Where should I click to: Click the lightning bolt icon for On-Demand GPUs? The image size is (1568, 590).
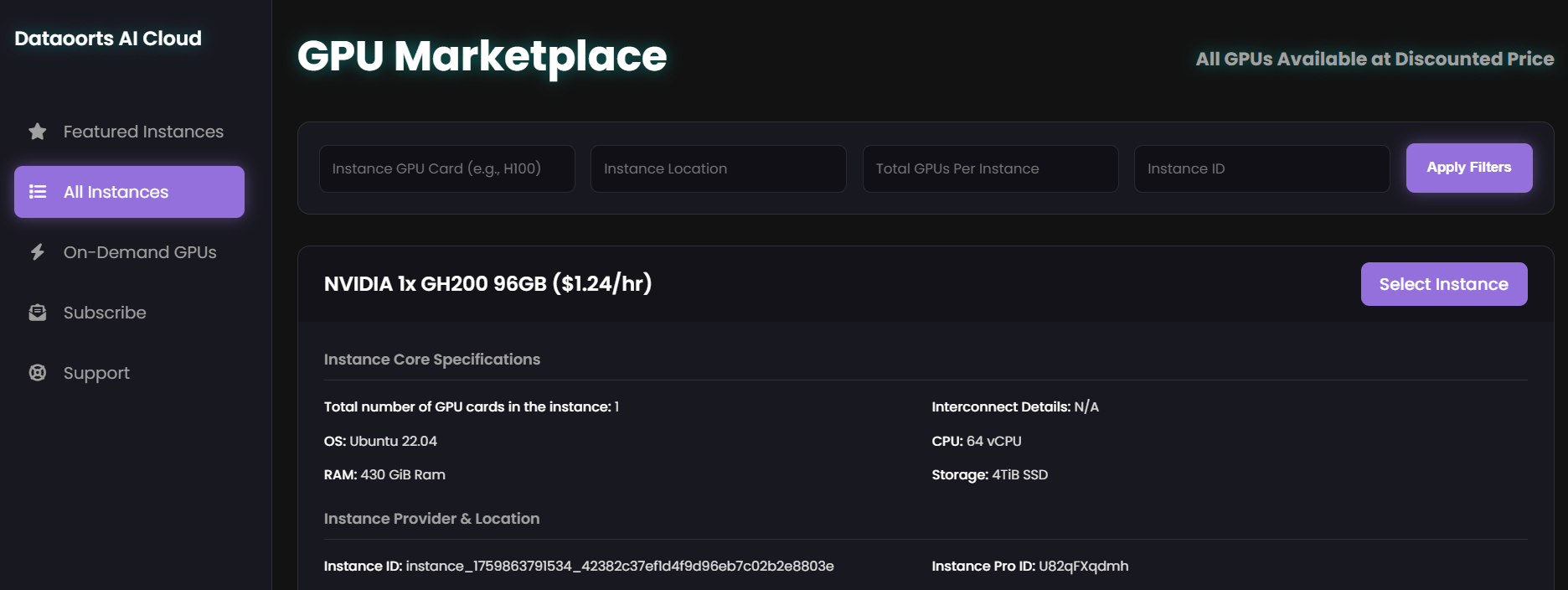click(38, 252)
